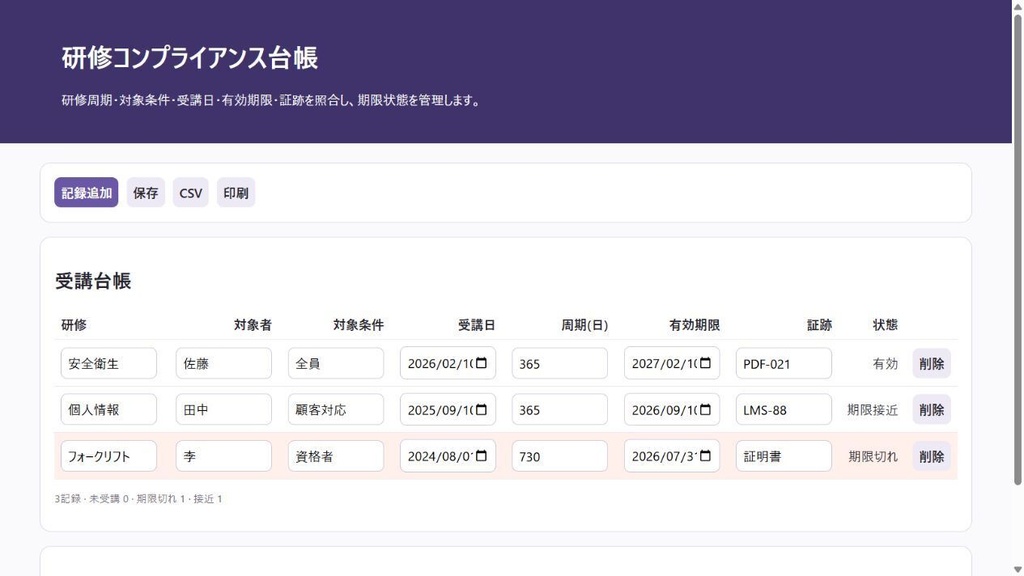1024x576 pixels.
Task: Edit the PDF-021 evidence field
Action: [x=784, y=364]
